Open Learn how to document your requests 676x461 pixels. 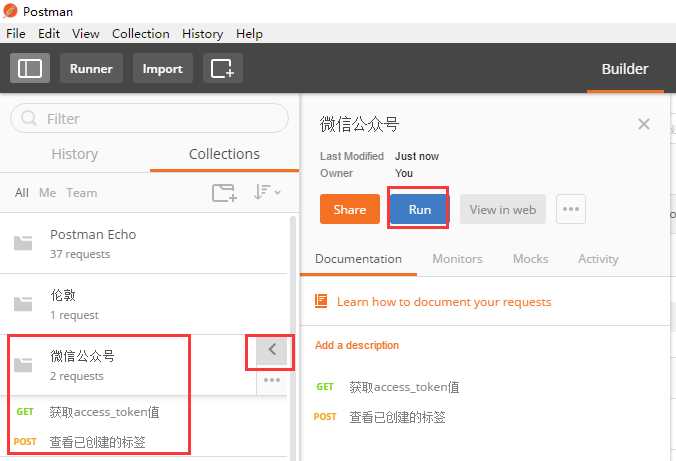(444, 302)
